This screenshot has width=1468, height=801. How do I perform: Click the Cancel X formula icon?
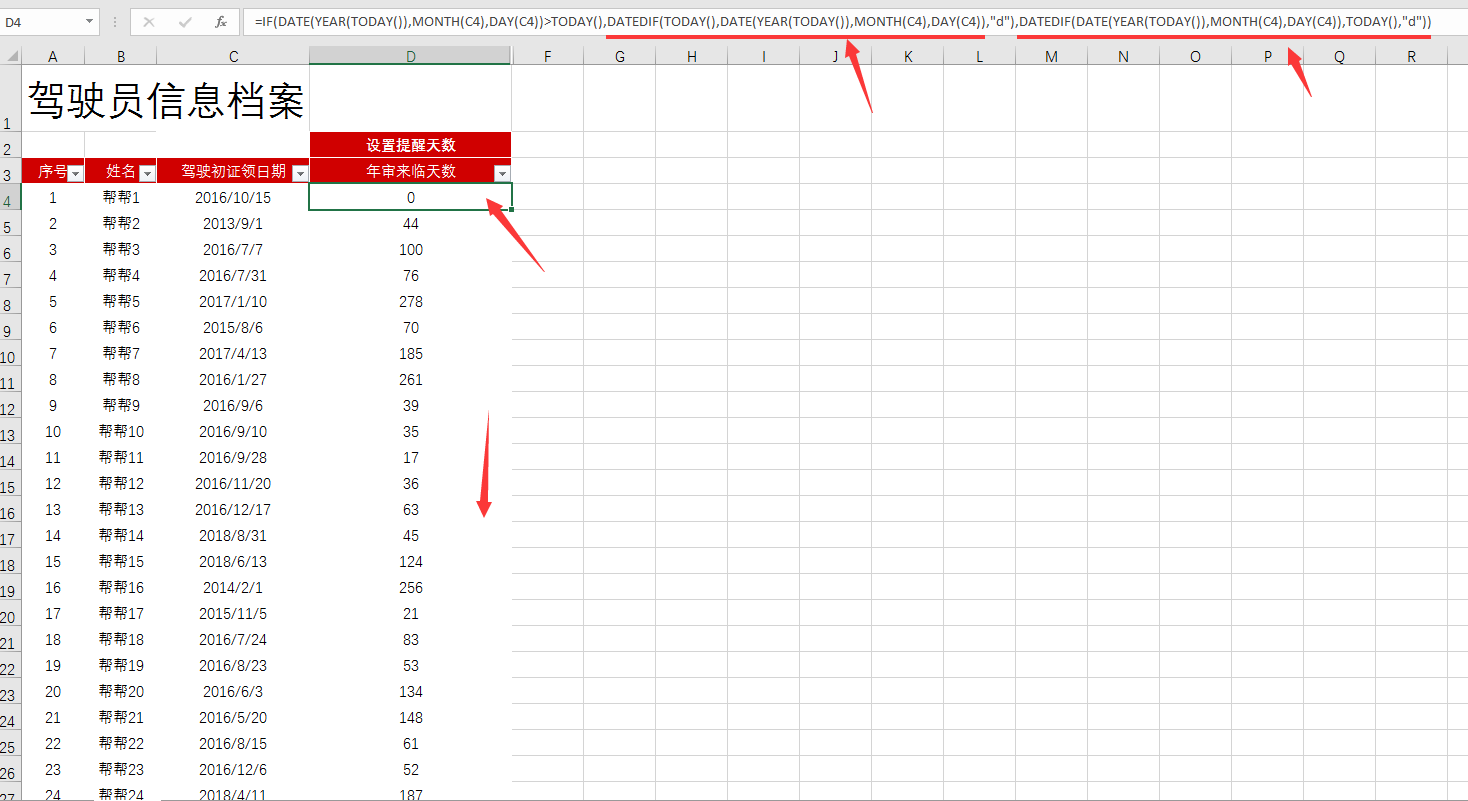[x=148, y=21]
